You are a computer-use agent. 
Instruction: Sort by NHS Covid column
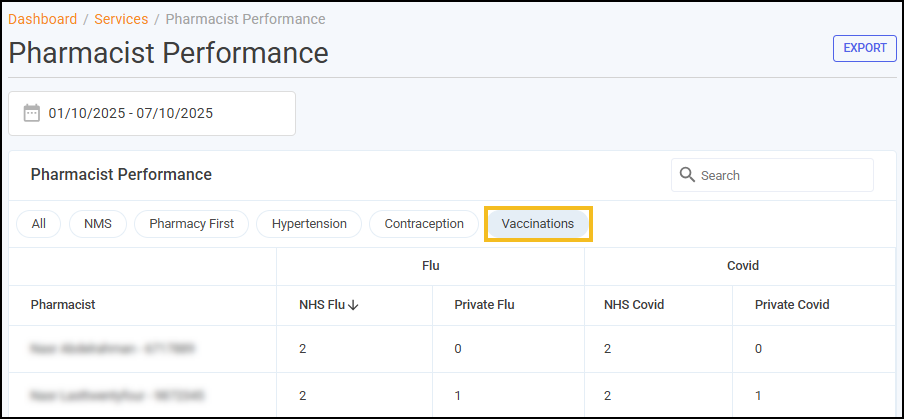point(634,305)
